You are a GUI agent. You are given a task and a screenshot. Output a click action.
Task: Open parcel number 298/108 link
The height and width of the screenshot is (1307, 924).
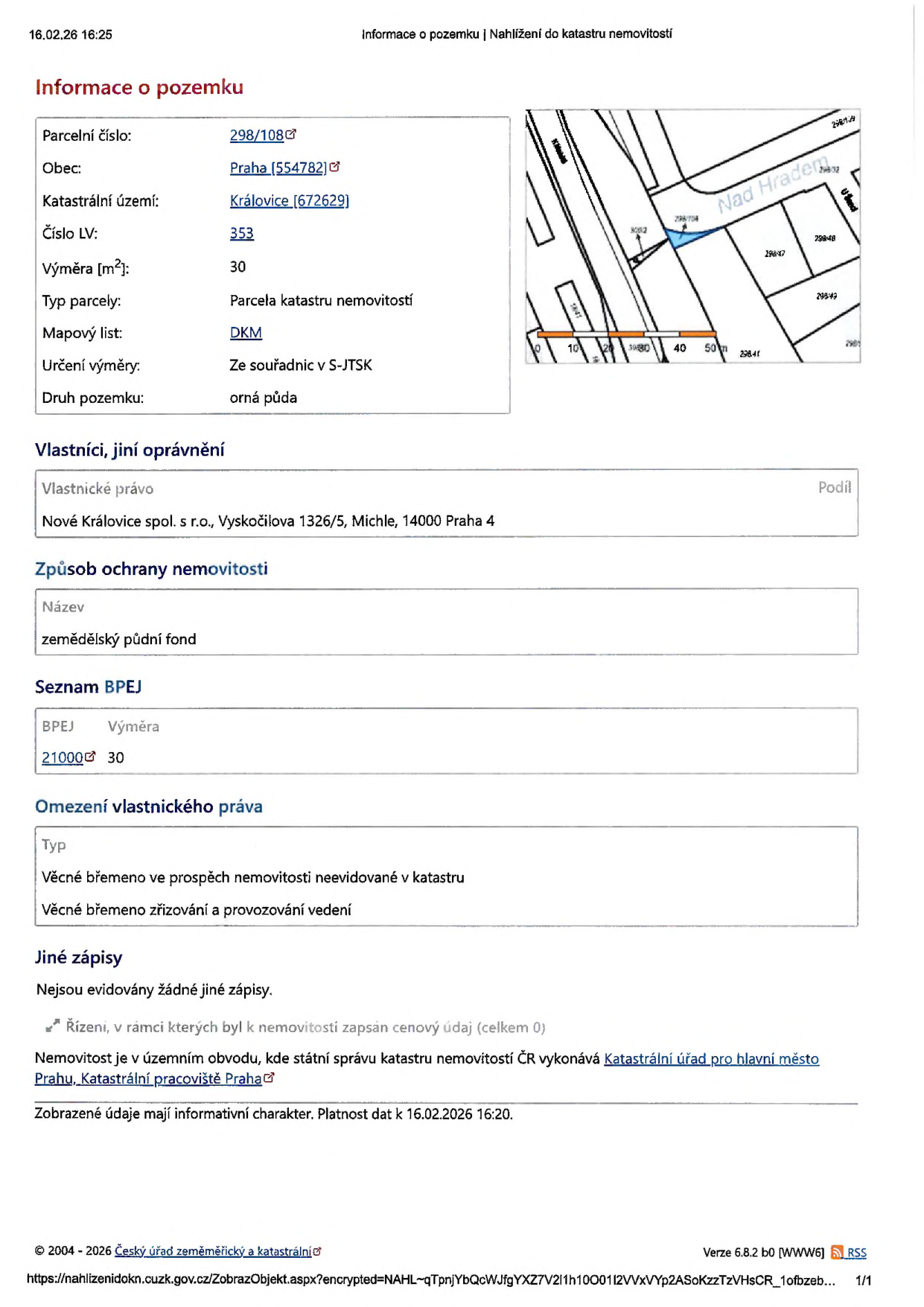pos(256,136)
